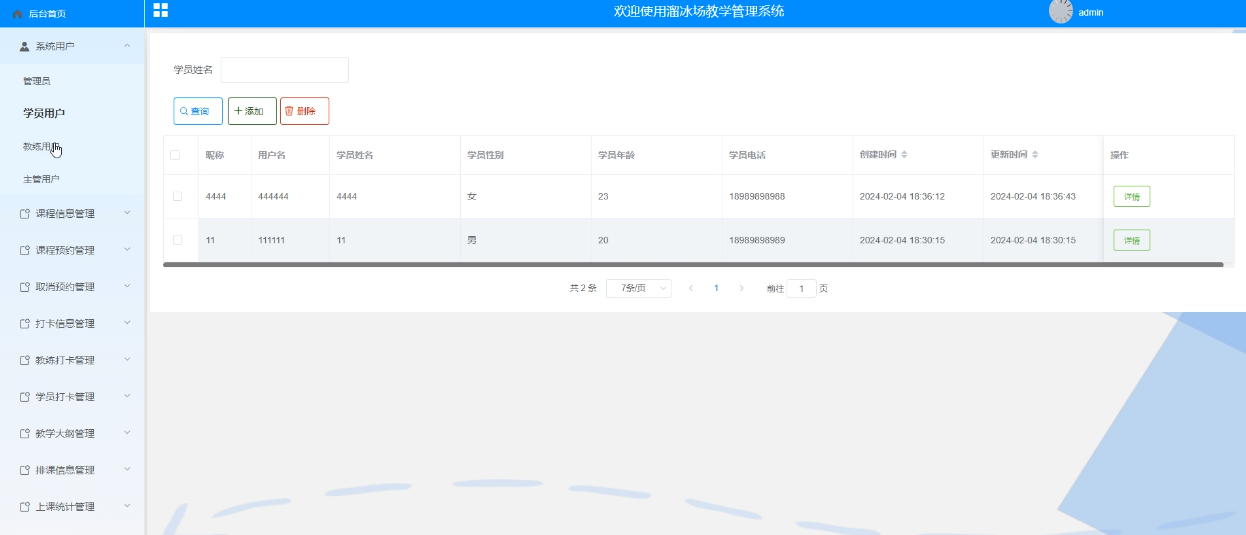This screenshot has height=535, width=1246.
Task: Expand the 上课统计管理 chevron
Action: point(127,507)
